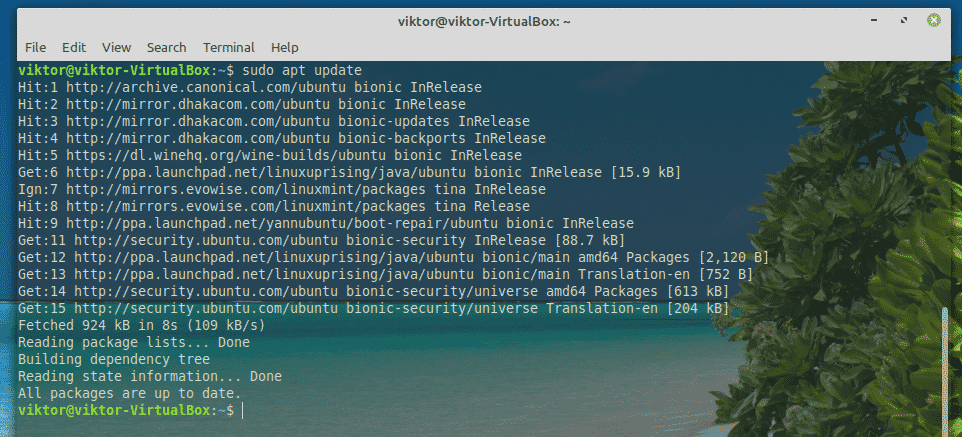Click the Get:11 bionic-security InRelease line
Image resolution: width=962 pixels, height=437 pixels.
click(321, 240)
